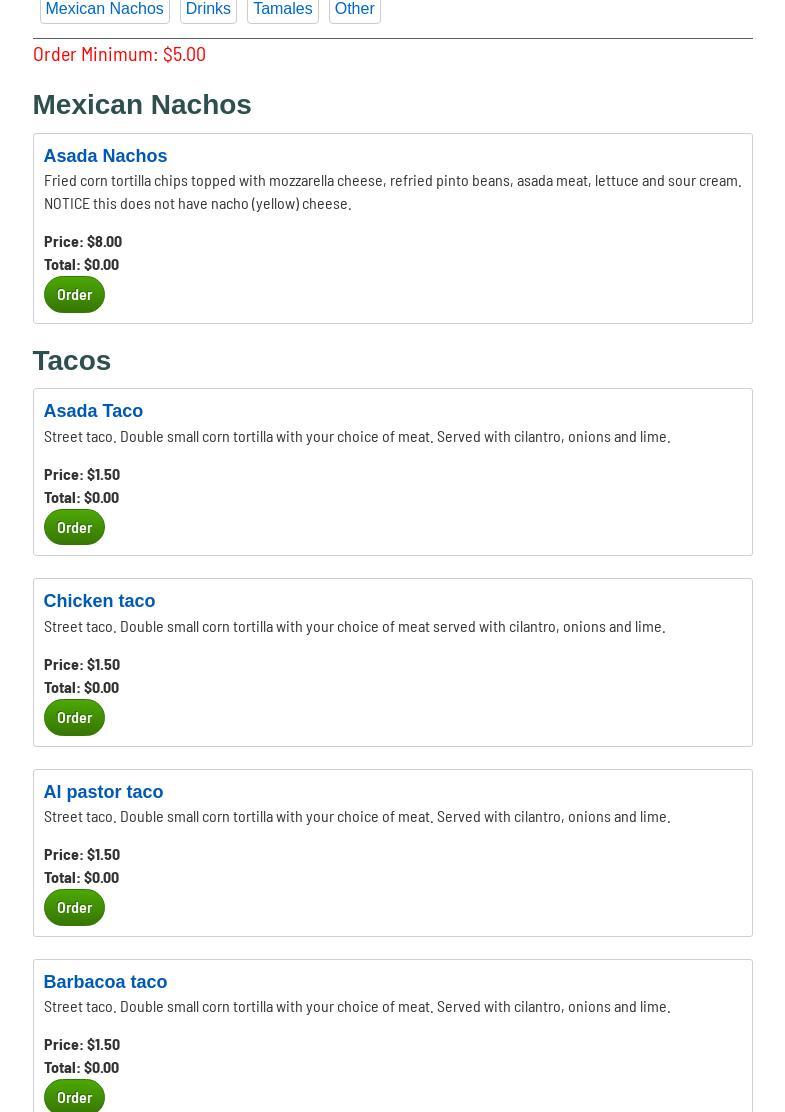Click the Order Minimum $5.00 notice
This screenshot has height=1112, width=785.
click(x=119, y=54)
